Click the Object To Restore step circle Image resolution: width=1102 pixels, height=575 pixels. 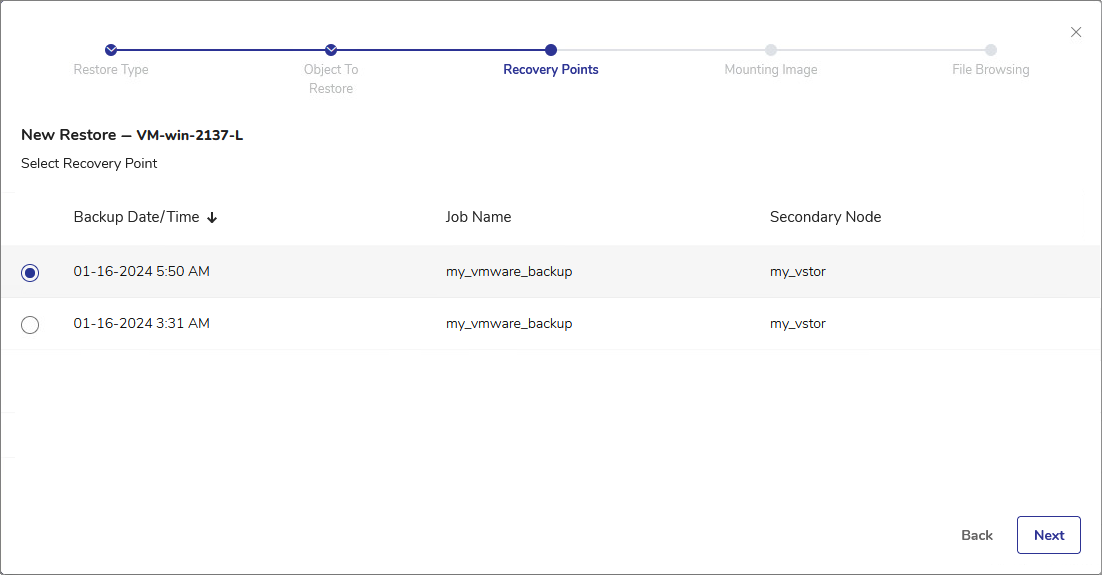[x=331, y=50]
